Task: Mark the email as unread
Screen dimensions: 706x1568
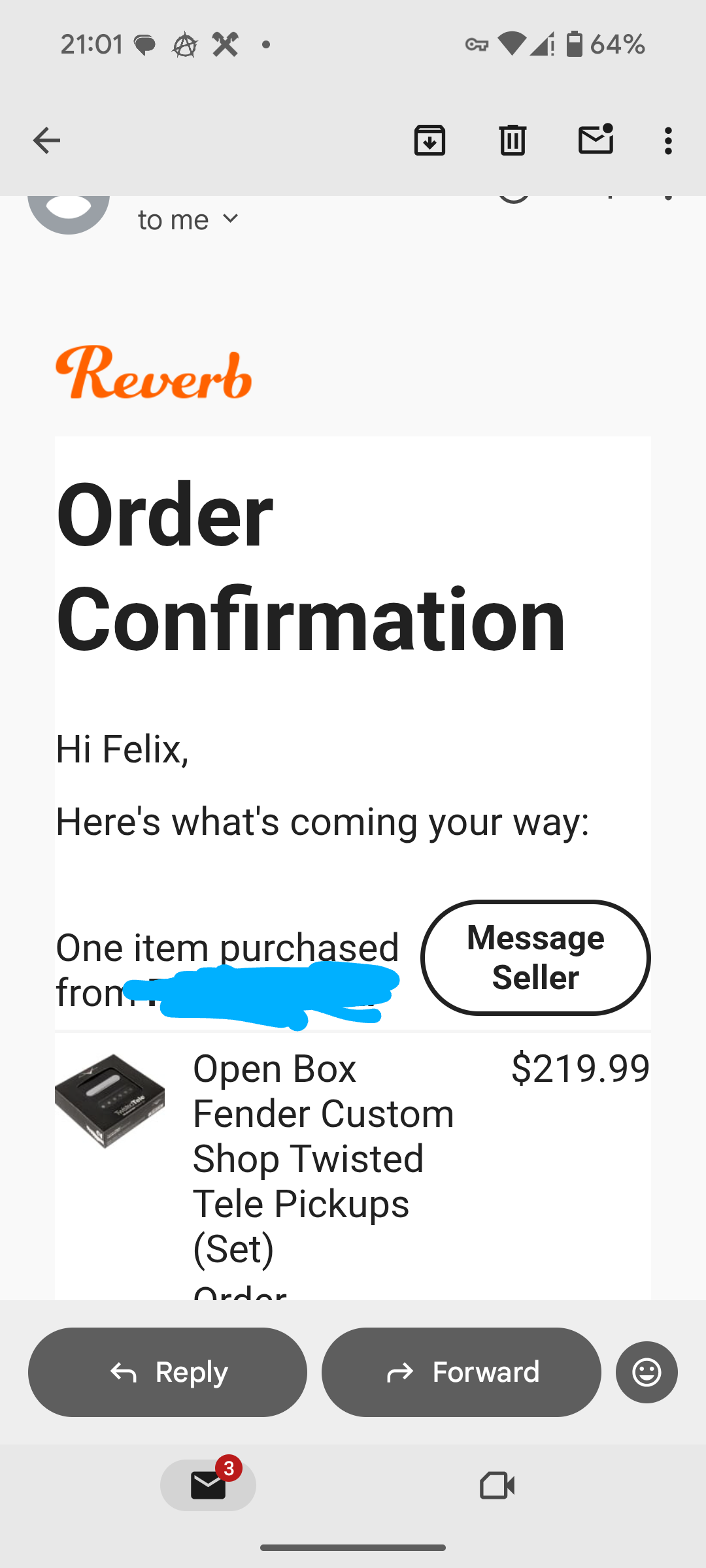Action: (x=596, y=139)
